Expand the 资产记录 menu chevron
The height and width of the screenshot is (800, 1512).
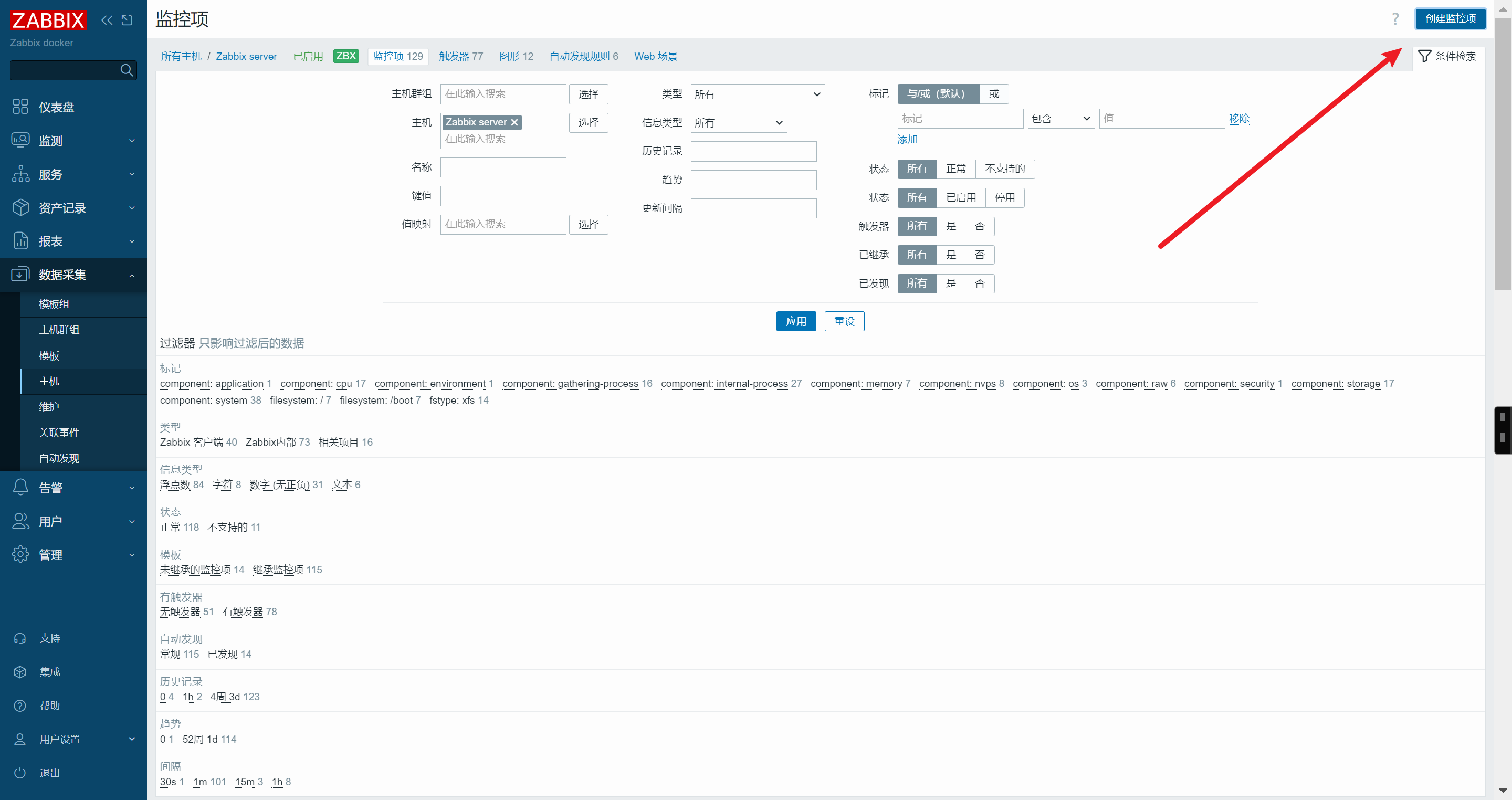click(132, 208)
